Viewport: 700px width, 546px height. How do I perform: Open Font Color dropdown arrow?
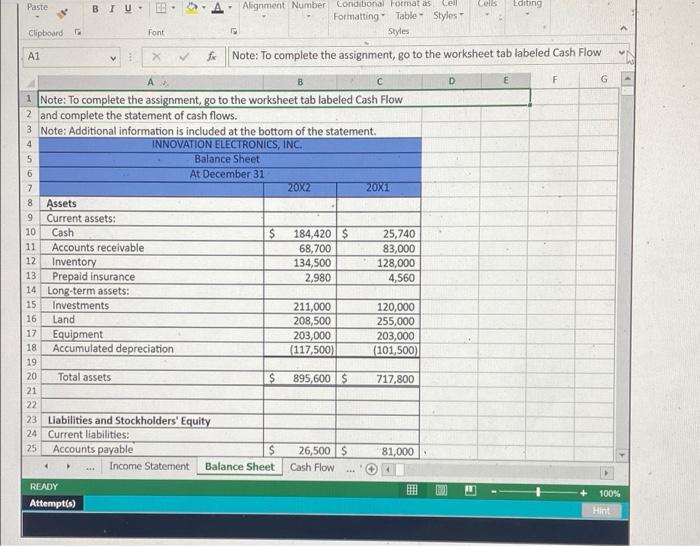[230, 7]
